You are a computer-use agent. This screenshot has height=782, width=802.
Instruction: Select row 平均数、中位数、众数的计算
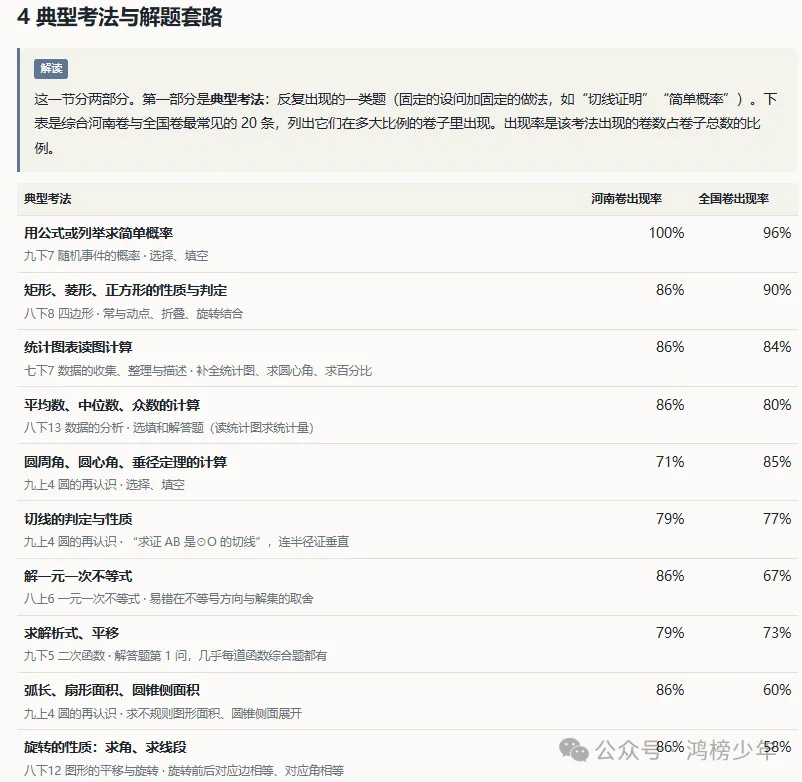[x=407, y=415]
